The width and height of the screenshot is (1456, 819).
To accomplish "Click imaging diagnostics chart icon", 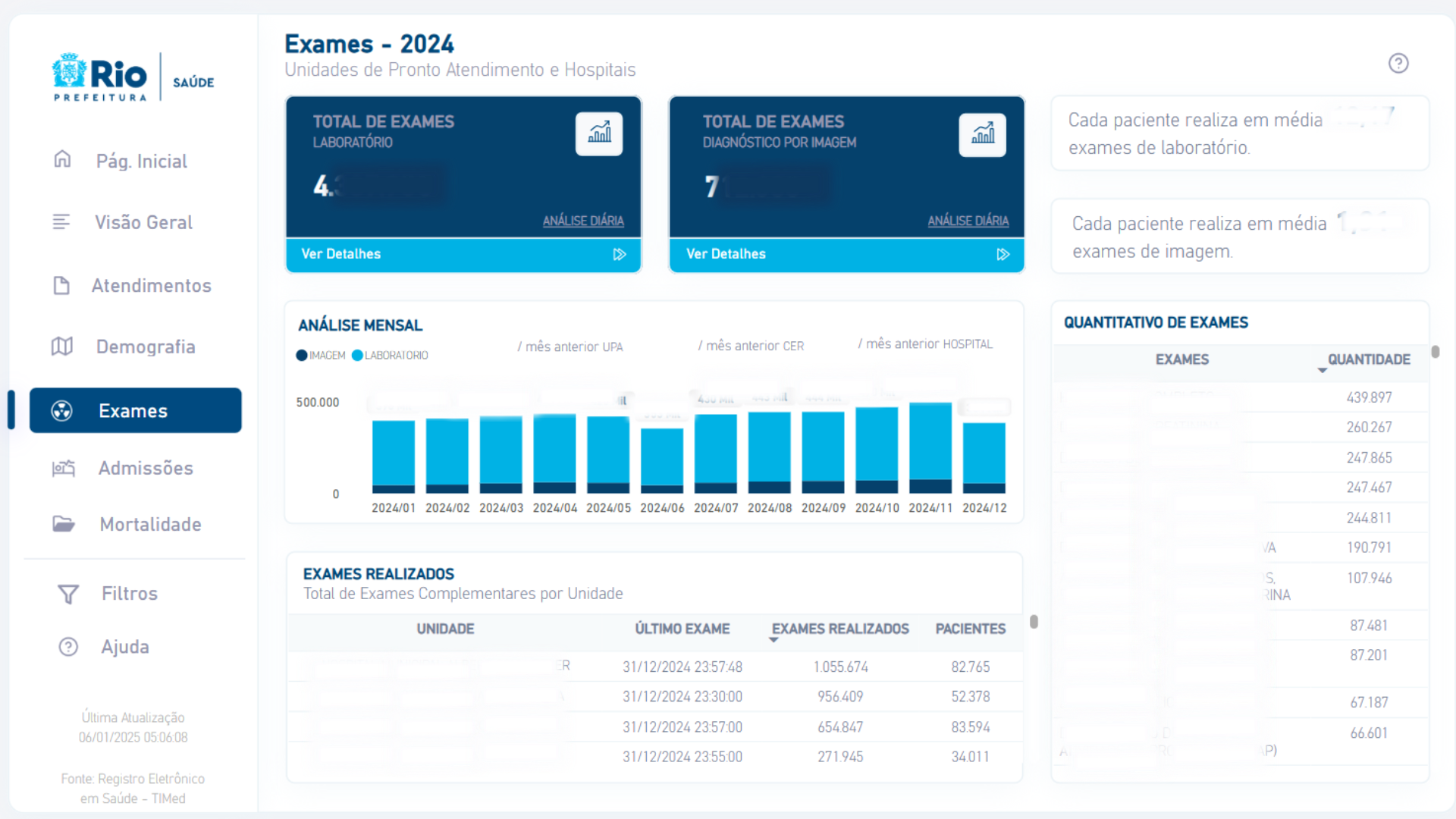I will (982, 135).
